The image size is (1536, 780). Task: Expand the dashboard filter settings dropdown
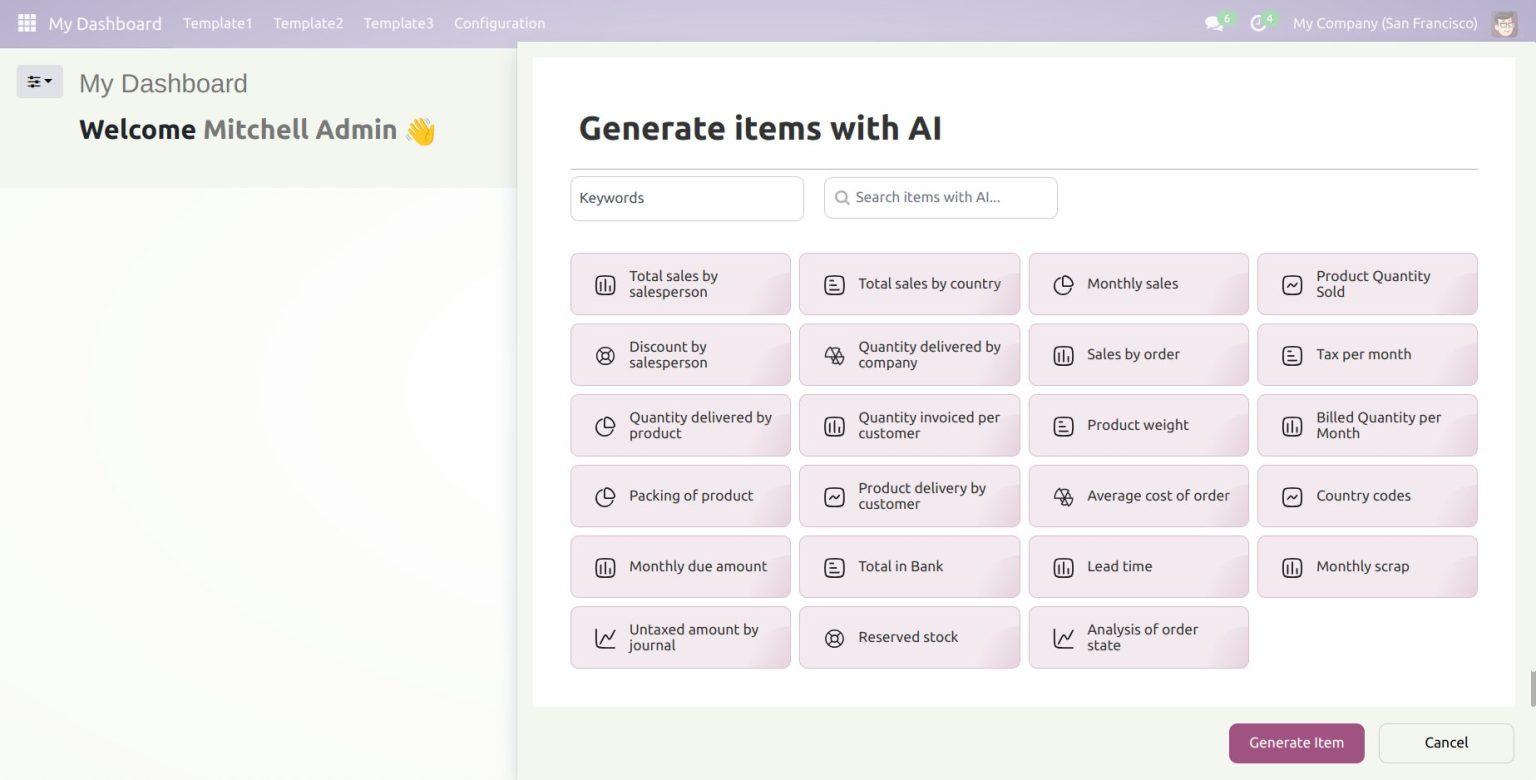point(40,82)
